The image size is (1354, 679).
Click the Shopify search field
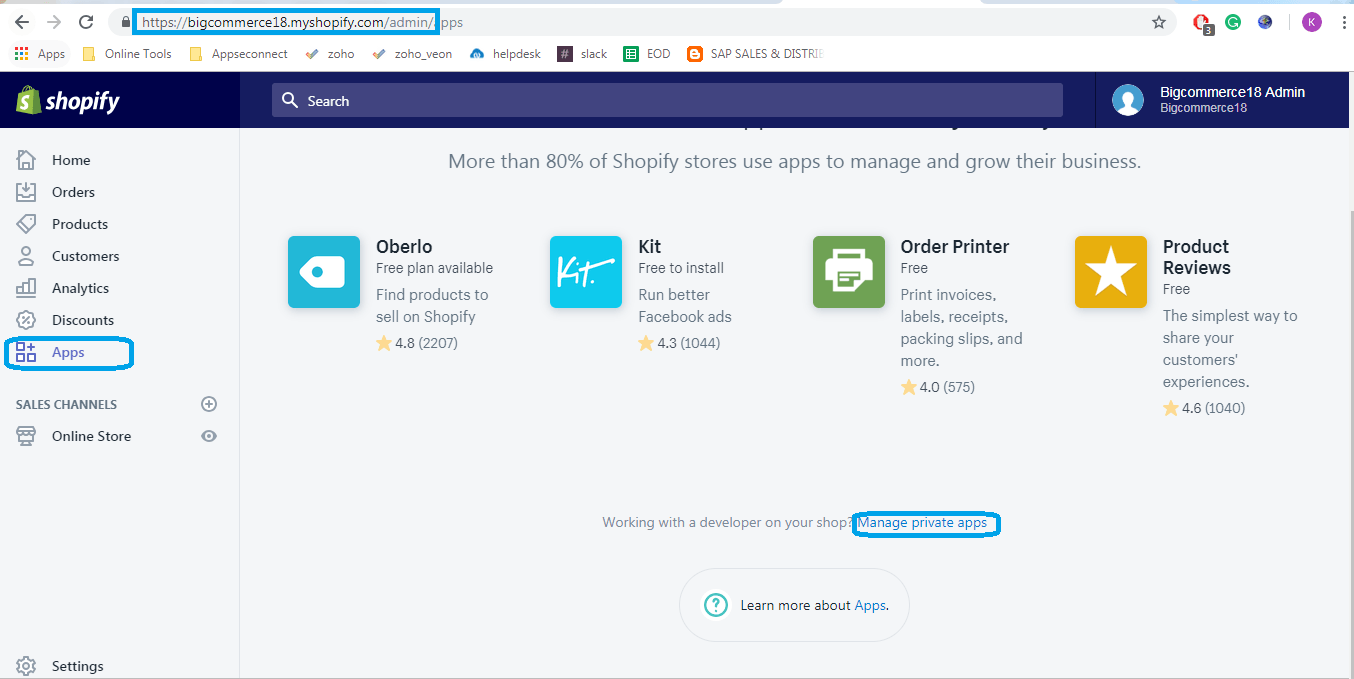[x=667, y=100]
